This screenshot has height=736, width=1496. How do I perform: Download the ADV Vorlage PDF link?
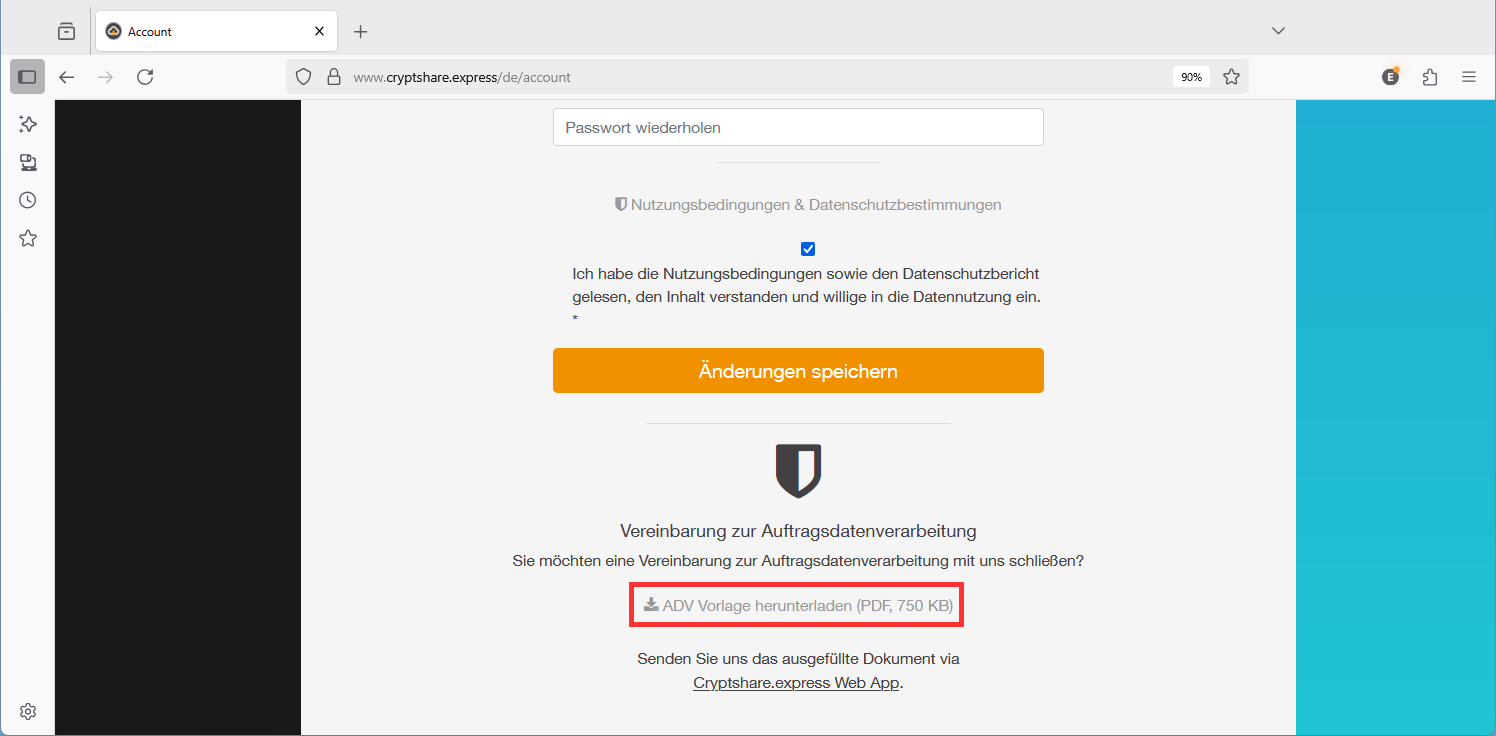798,605
